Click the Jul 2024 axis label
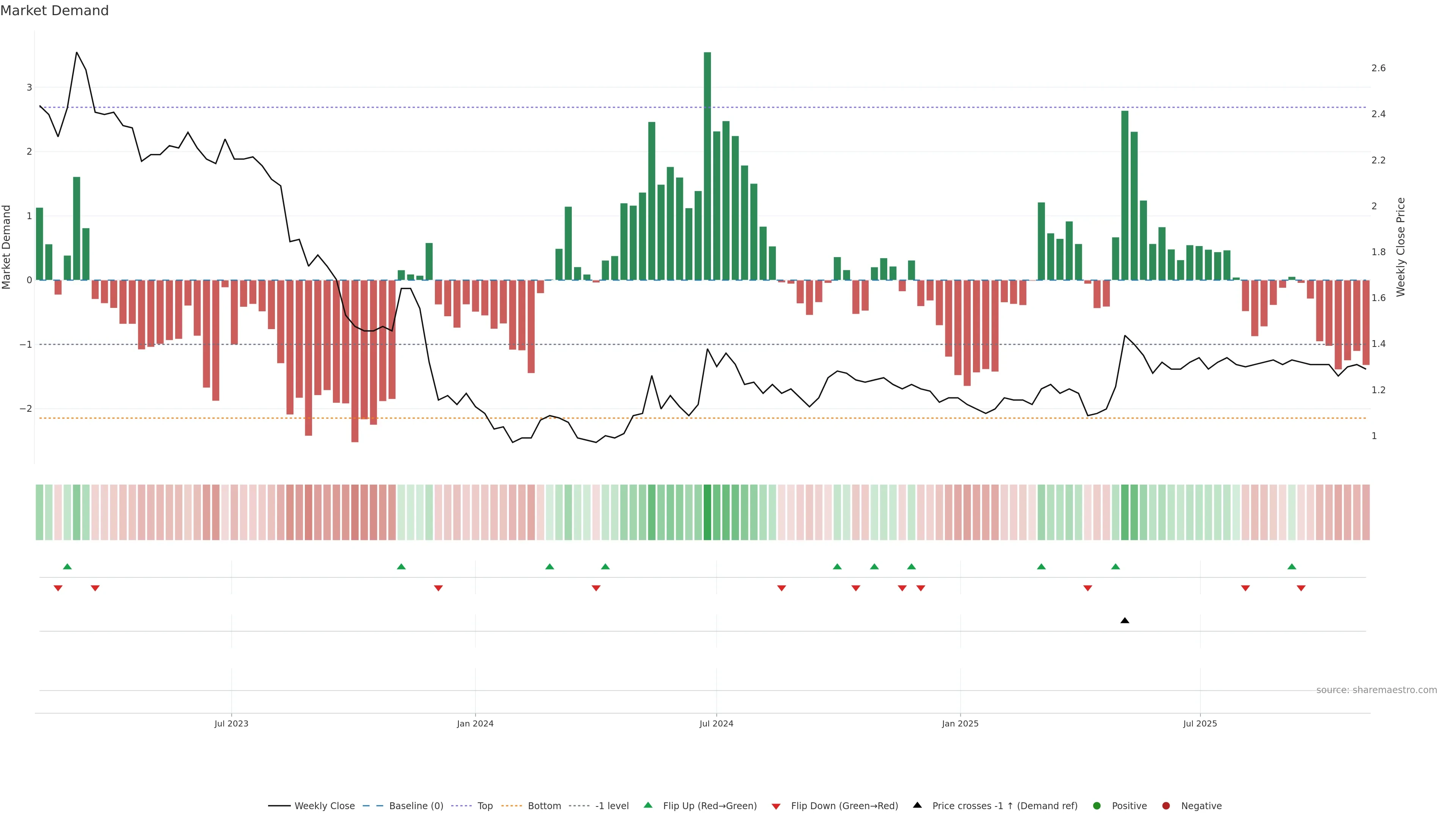 tap(716, 723)
